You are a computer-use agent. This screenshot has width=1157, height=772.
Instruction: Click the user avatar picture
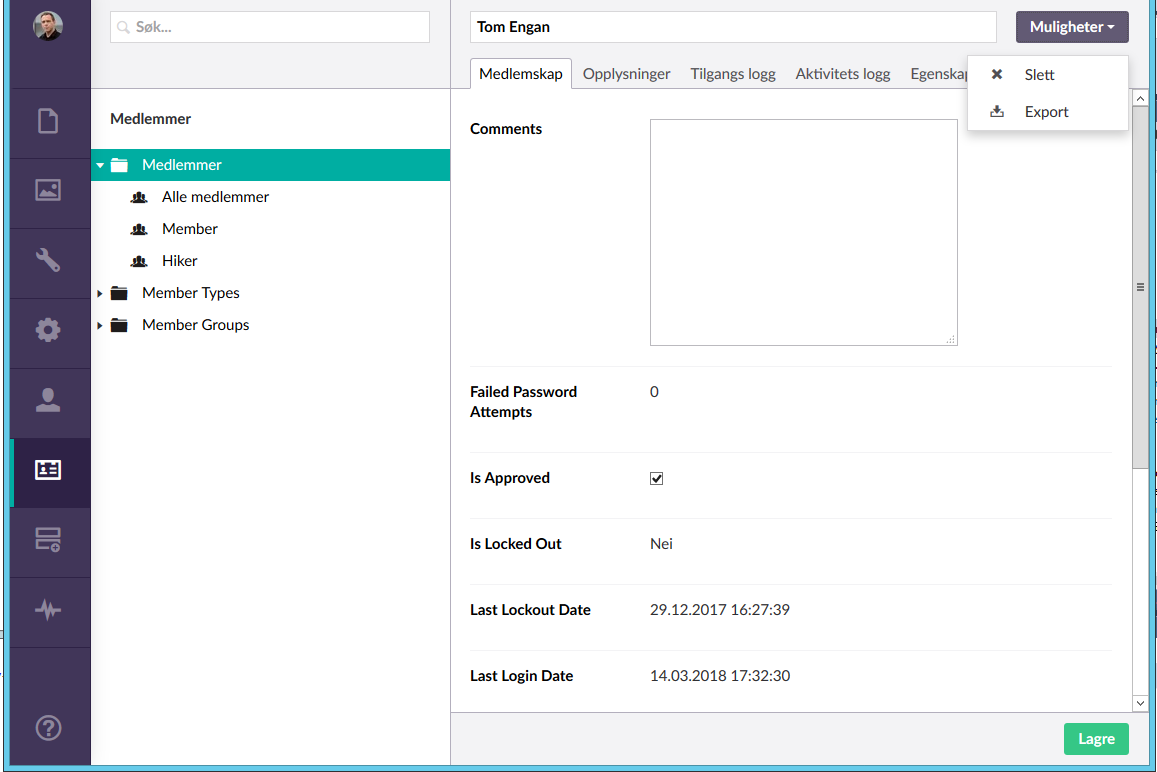pos(48,27)
